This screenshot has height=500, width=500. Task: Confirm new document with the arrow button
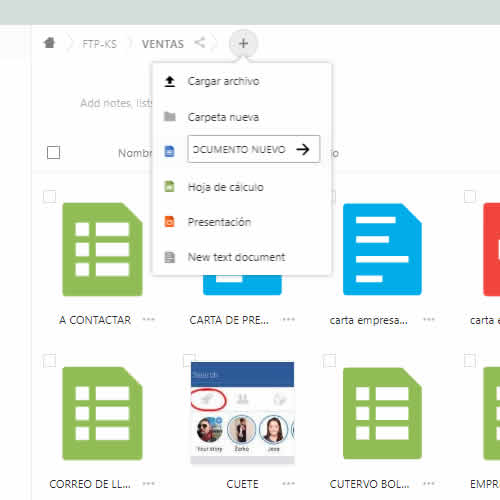click(x=303, y=149)
